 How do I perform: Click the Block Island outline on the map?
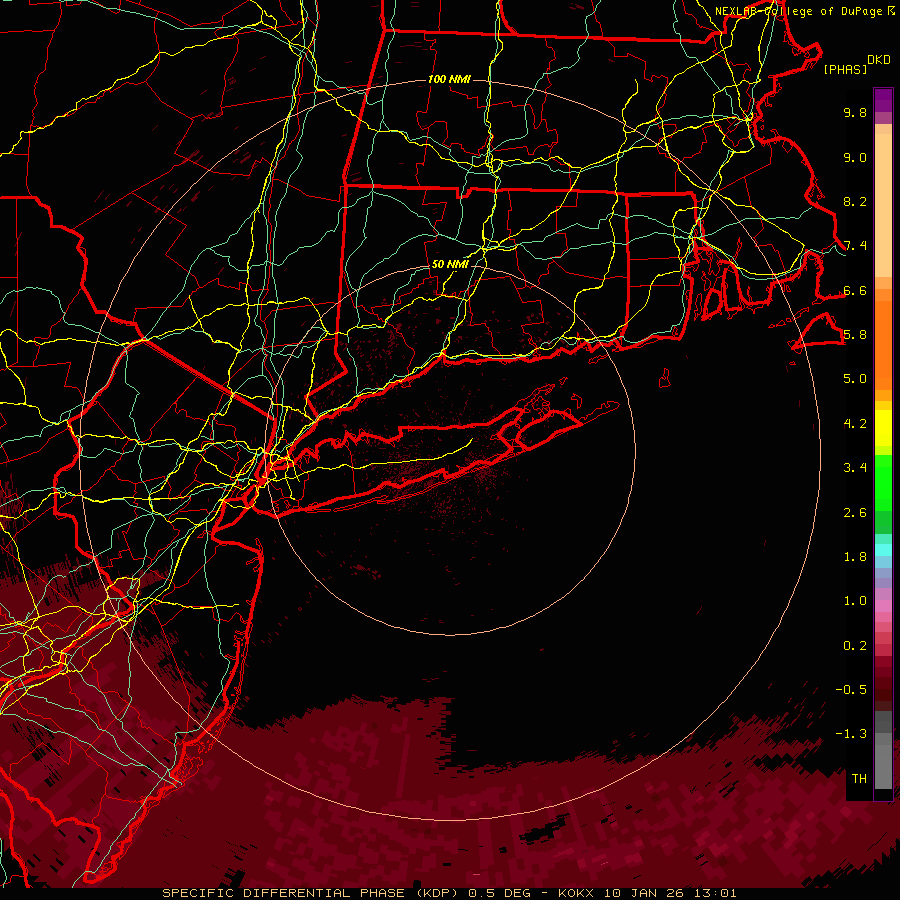[665, 378]
